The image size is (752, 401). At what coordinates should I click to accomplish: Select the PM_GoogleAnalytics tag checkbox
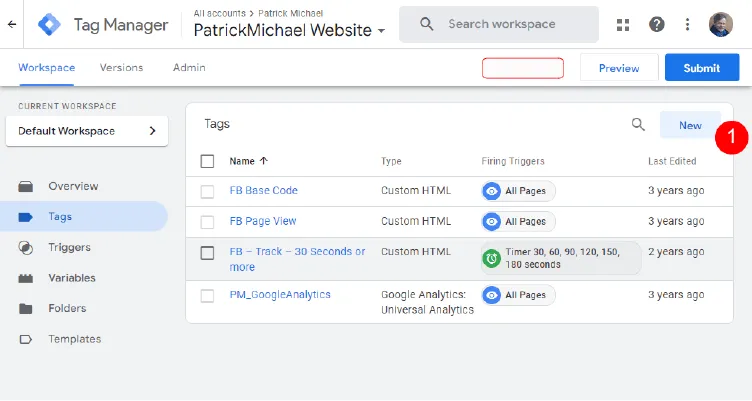(208, 295)
